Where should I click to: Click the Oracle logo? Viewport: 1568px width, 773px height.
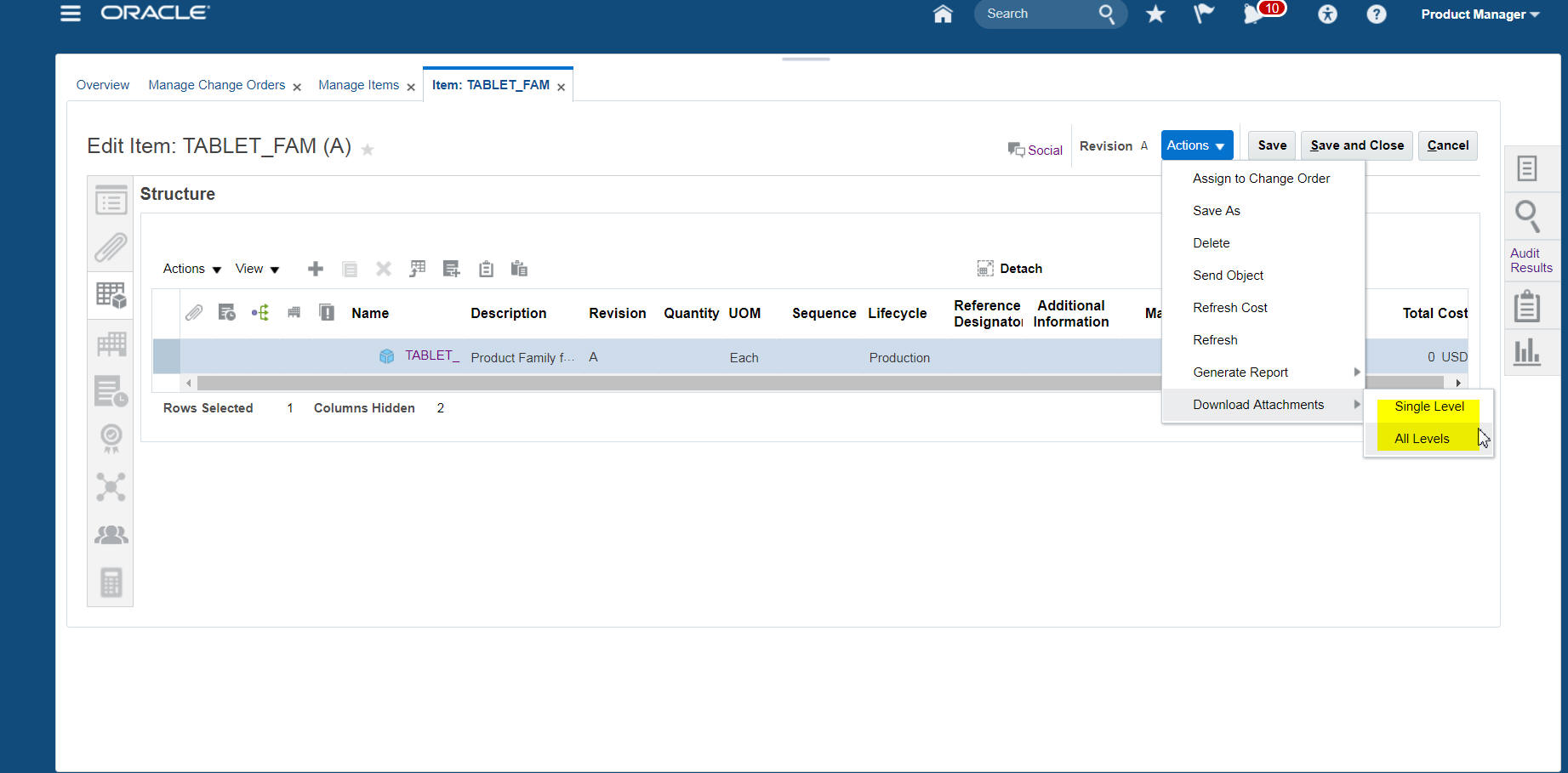(156, 13)
